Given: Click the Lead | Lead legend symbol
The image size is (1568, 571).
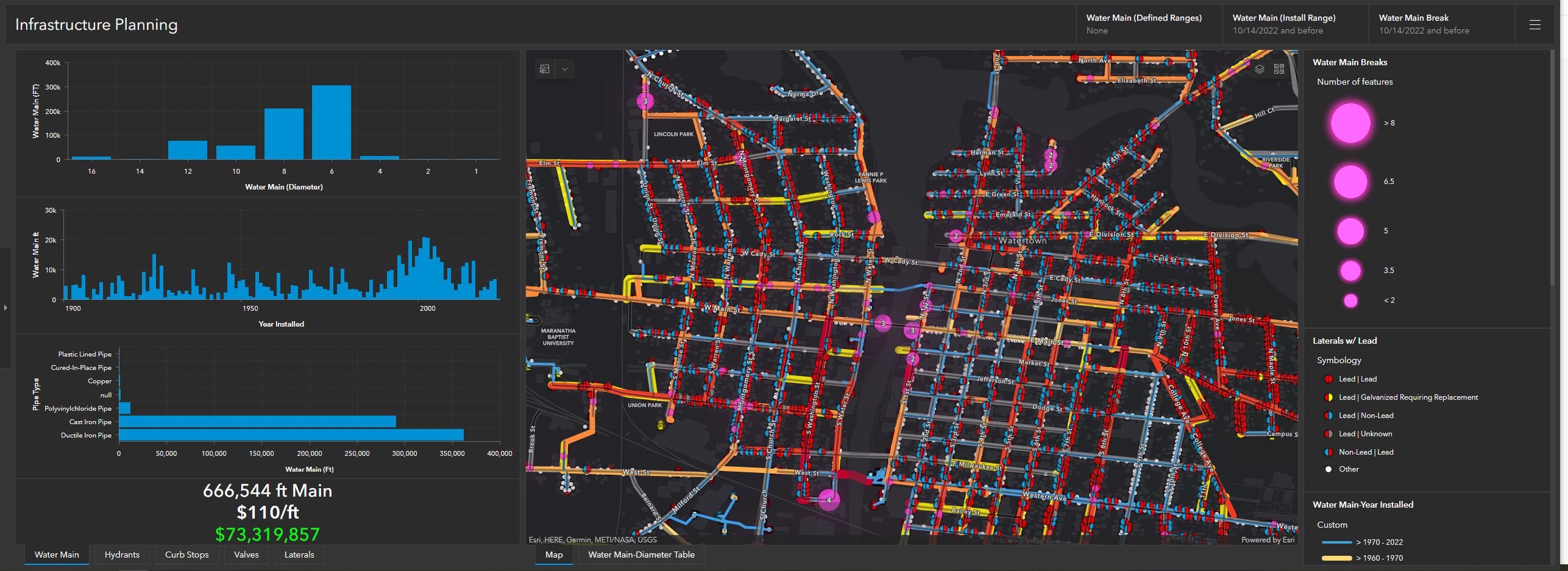Looking at the screenshot, I should click(1329, 379).
